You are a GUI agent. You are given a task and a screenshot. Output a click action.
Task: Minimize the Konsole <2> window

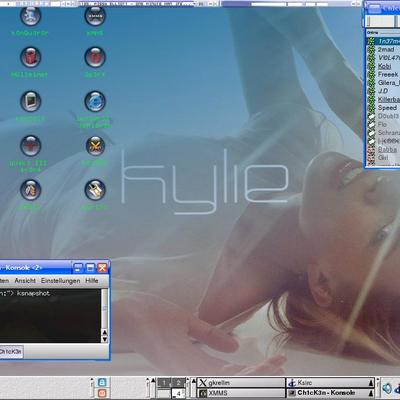(x=78, y=268)
